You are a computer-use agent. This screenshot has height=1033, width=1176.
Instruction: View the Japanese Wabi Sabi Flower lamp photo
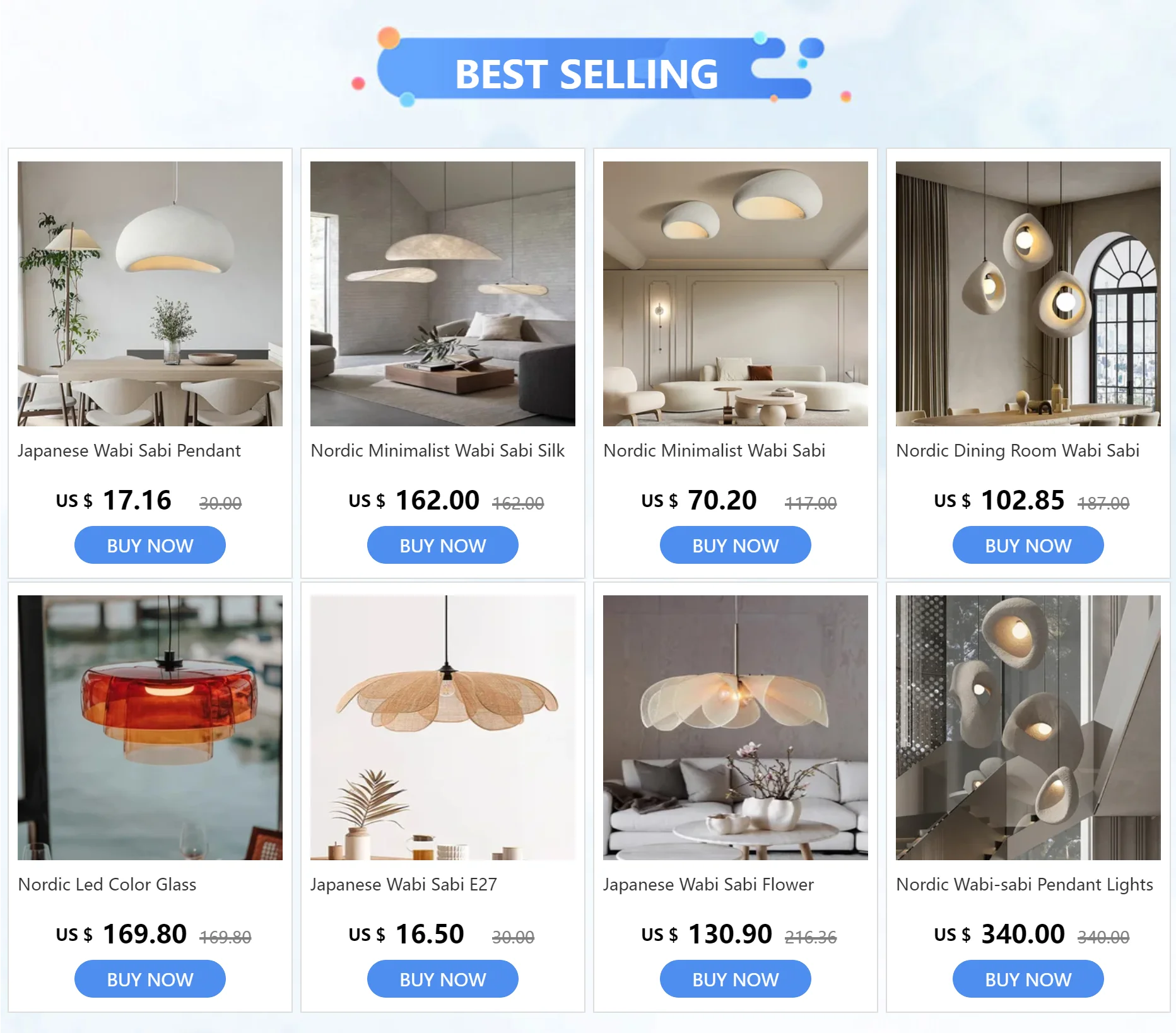pyautogui.click(x=736, y=728)
